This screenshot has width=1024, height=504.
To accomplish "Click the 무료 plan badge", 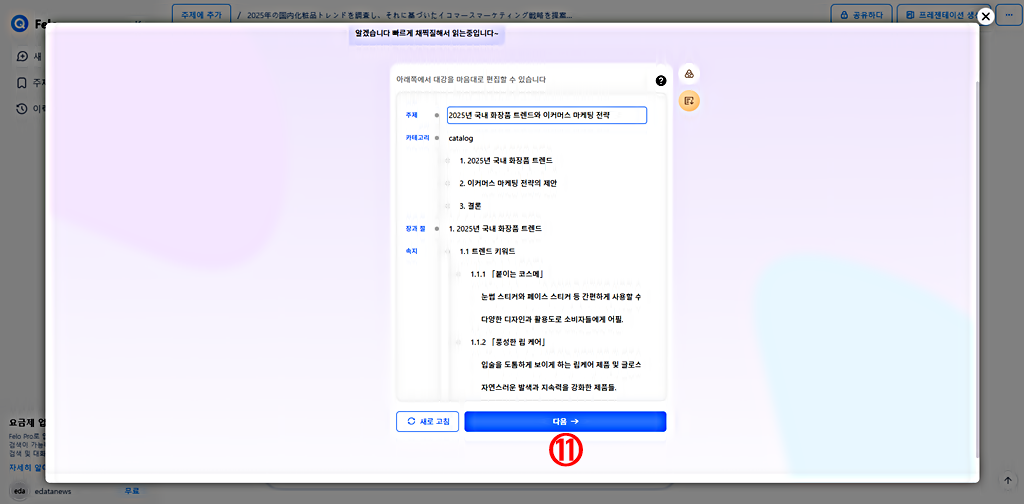I will (x=133, y=491).
